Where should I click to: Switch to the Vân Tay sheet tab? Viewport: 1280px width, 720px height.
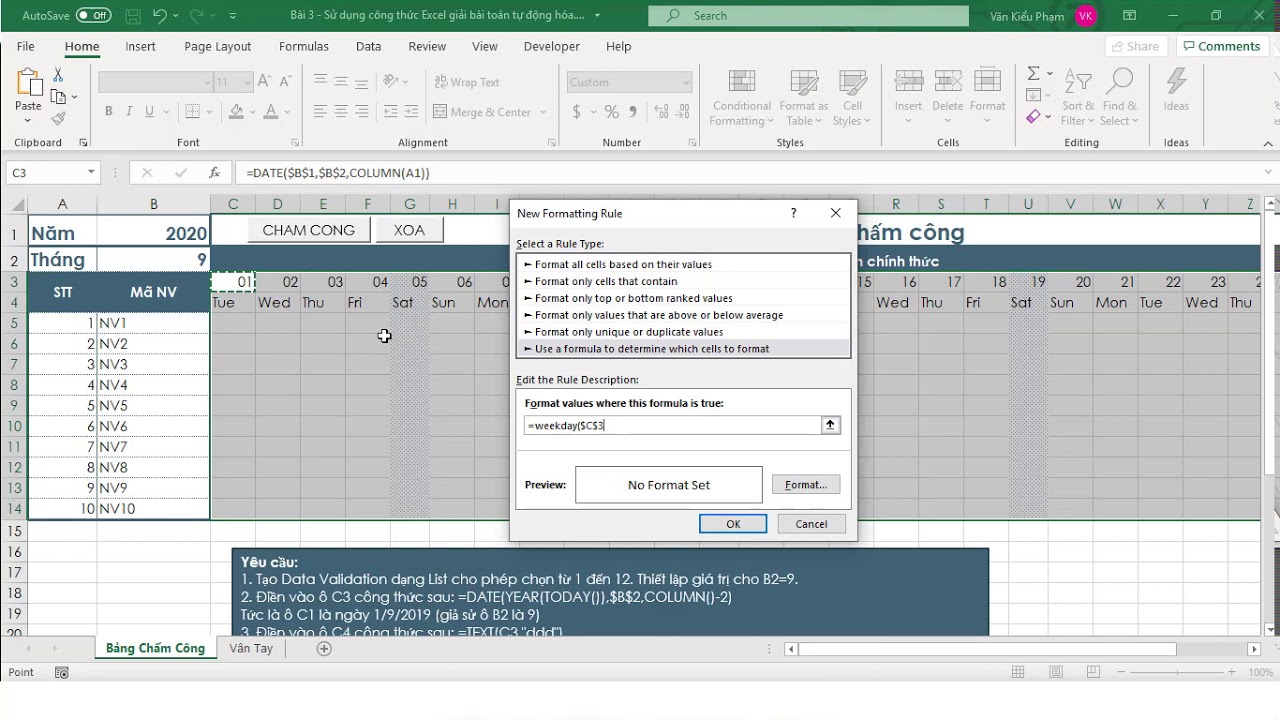251,648
